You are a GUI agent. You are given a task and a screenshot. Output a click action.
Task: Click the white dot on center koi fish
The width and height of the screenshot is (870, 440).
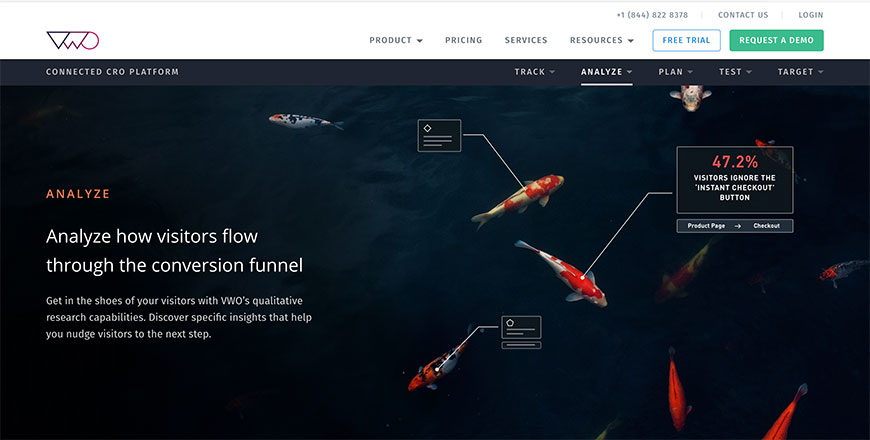582,277
